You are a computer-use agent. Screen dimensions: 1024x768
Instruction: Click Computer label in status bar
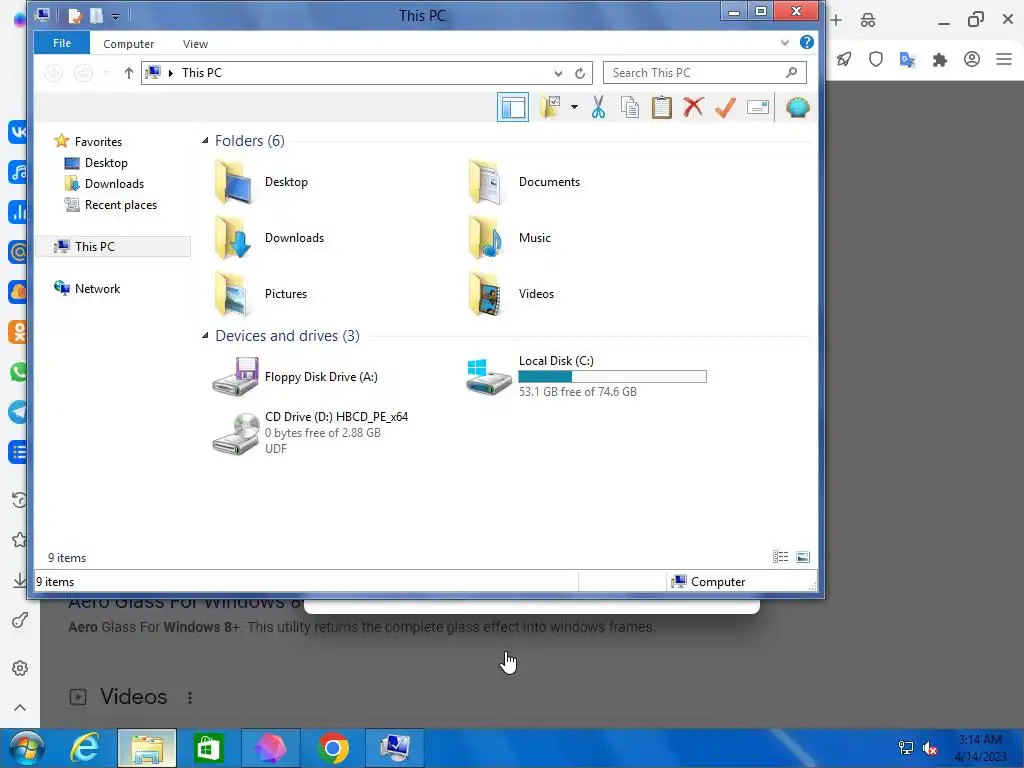[718, 582]
